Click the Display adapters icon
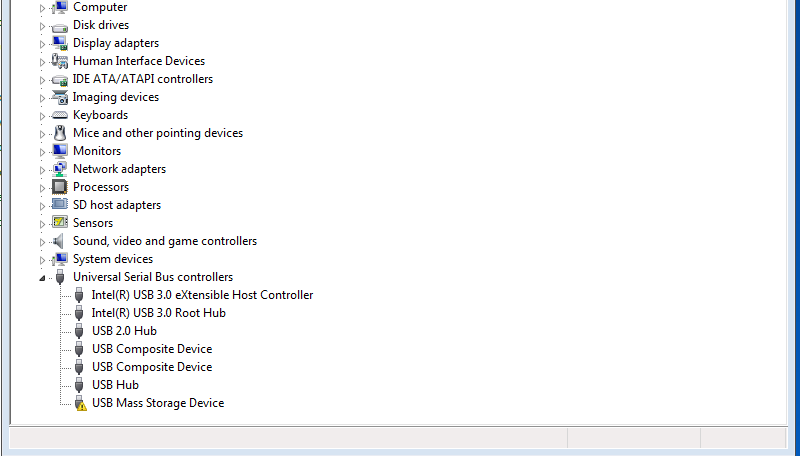Image resolution: width=800 pixels, height=456 pixels. [60, 43]
